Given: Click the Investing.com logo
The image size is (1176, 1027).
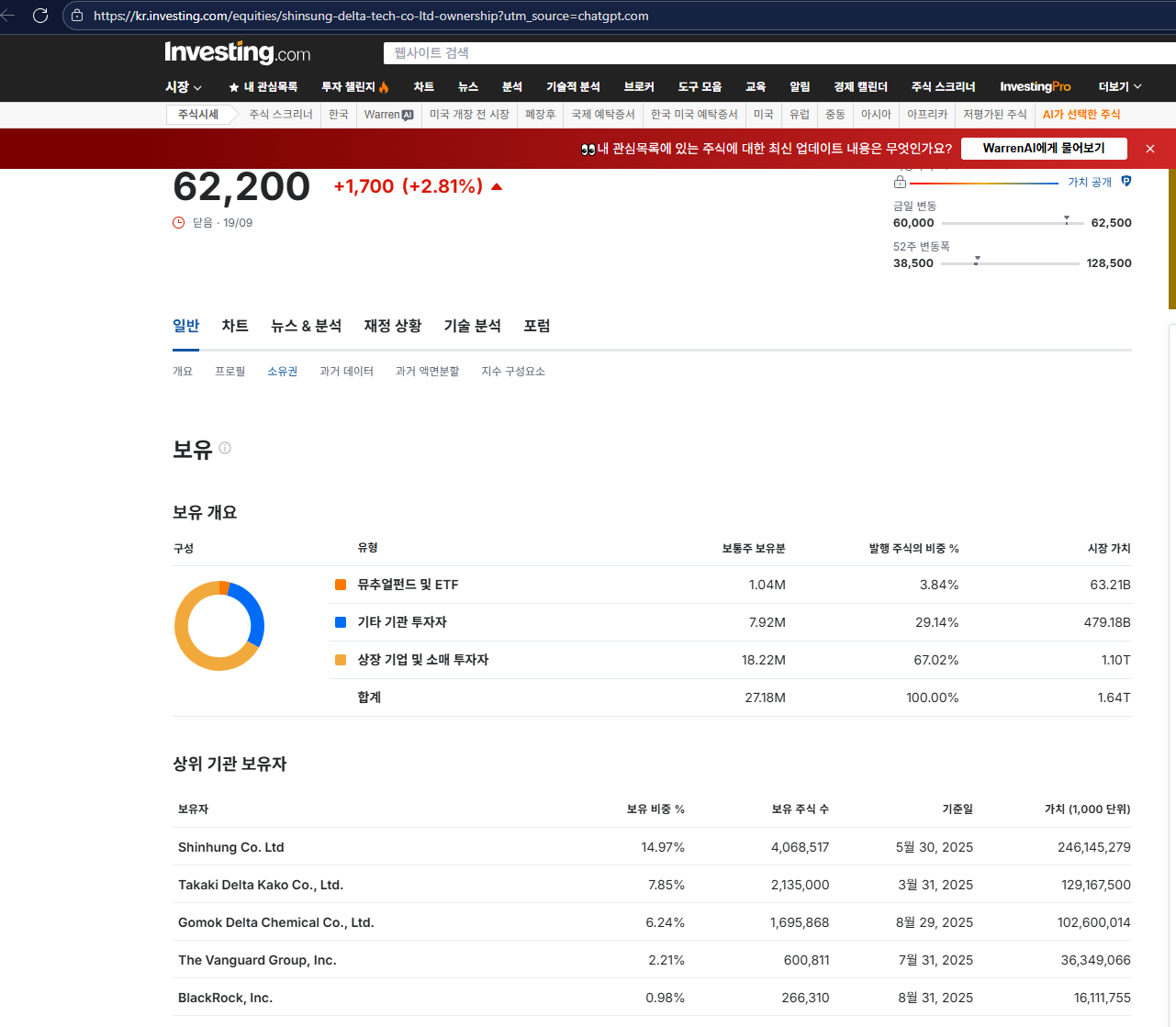Looking at the screenshot, I should pos(238,52).
